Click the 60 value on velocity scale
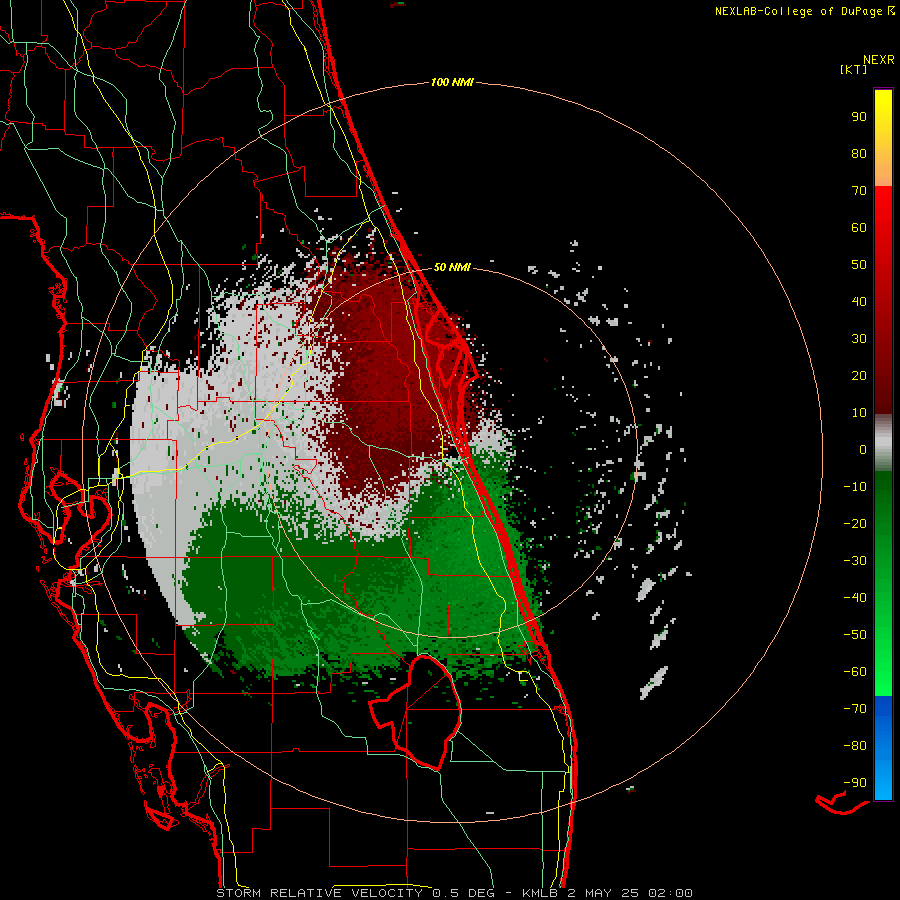Viewport: 900px width, 900px height. [859, 228]
